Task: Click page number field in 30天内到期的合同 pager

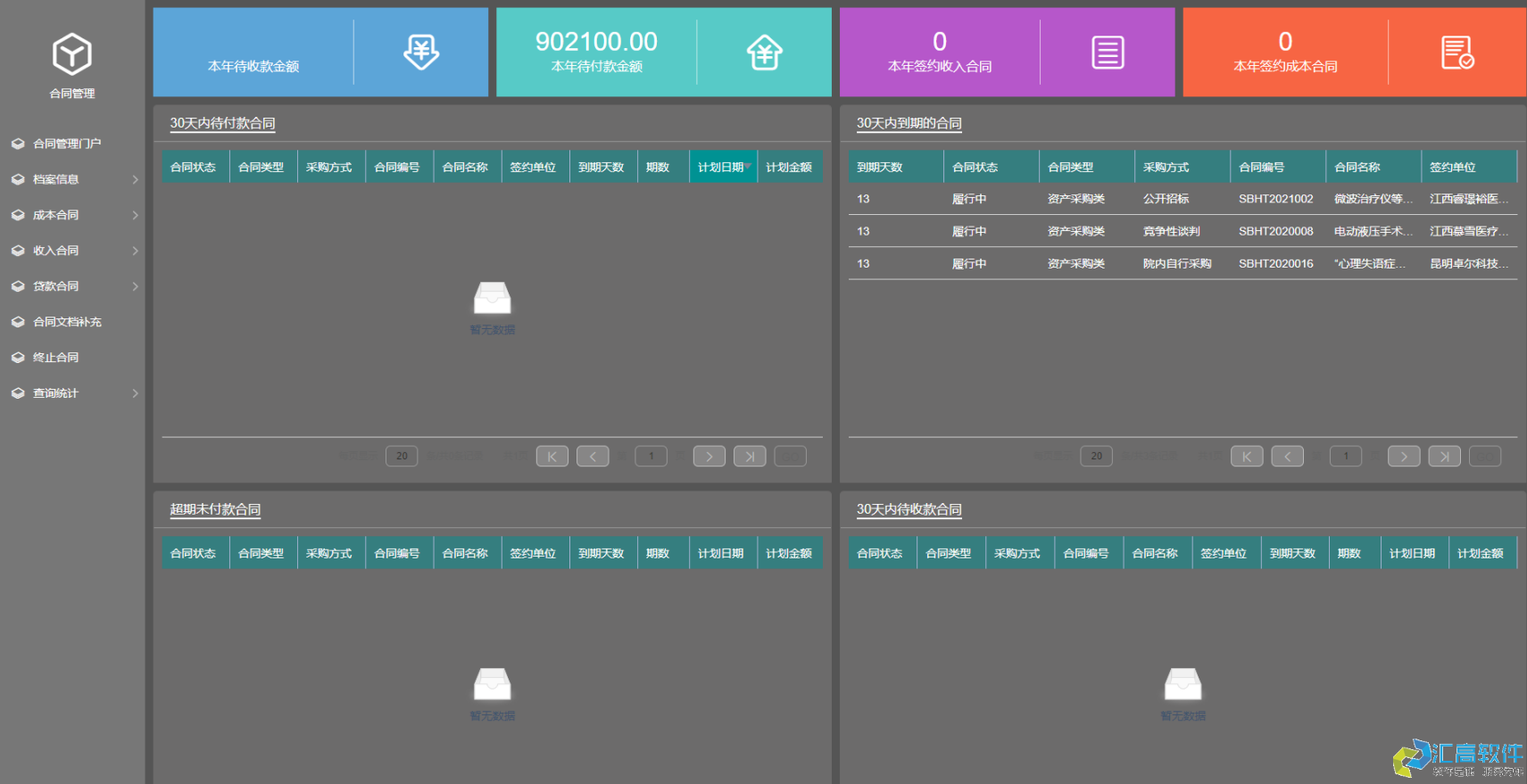Action: [1345, 457]
